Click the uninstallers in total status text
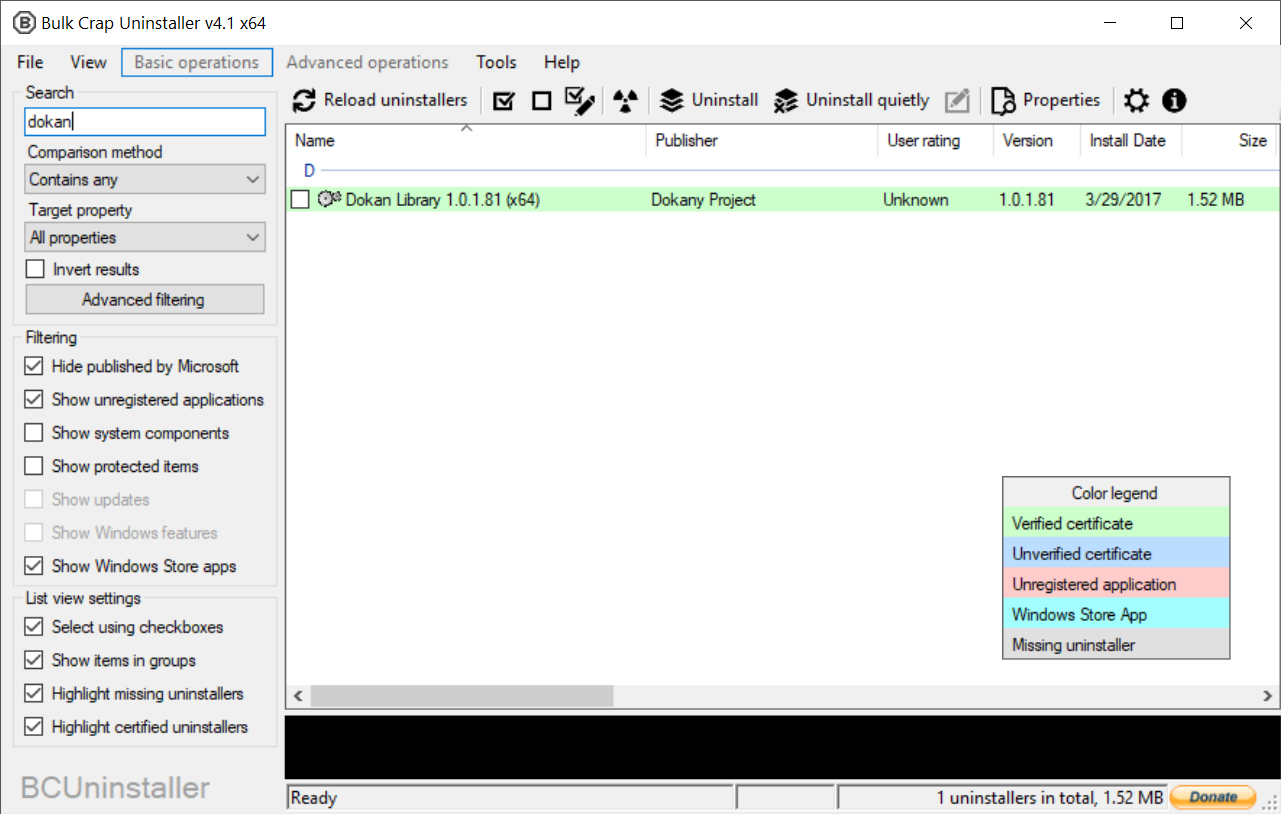Screen dimensions: 1281x814 pos(1050,798)
